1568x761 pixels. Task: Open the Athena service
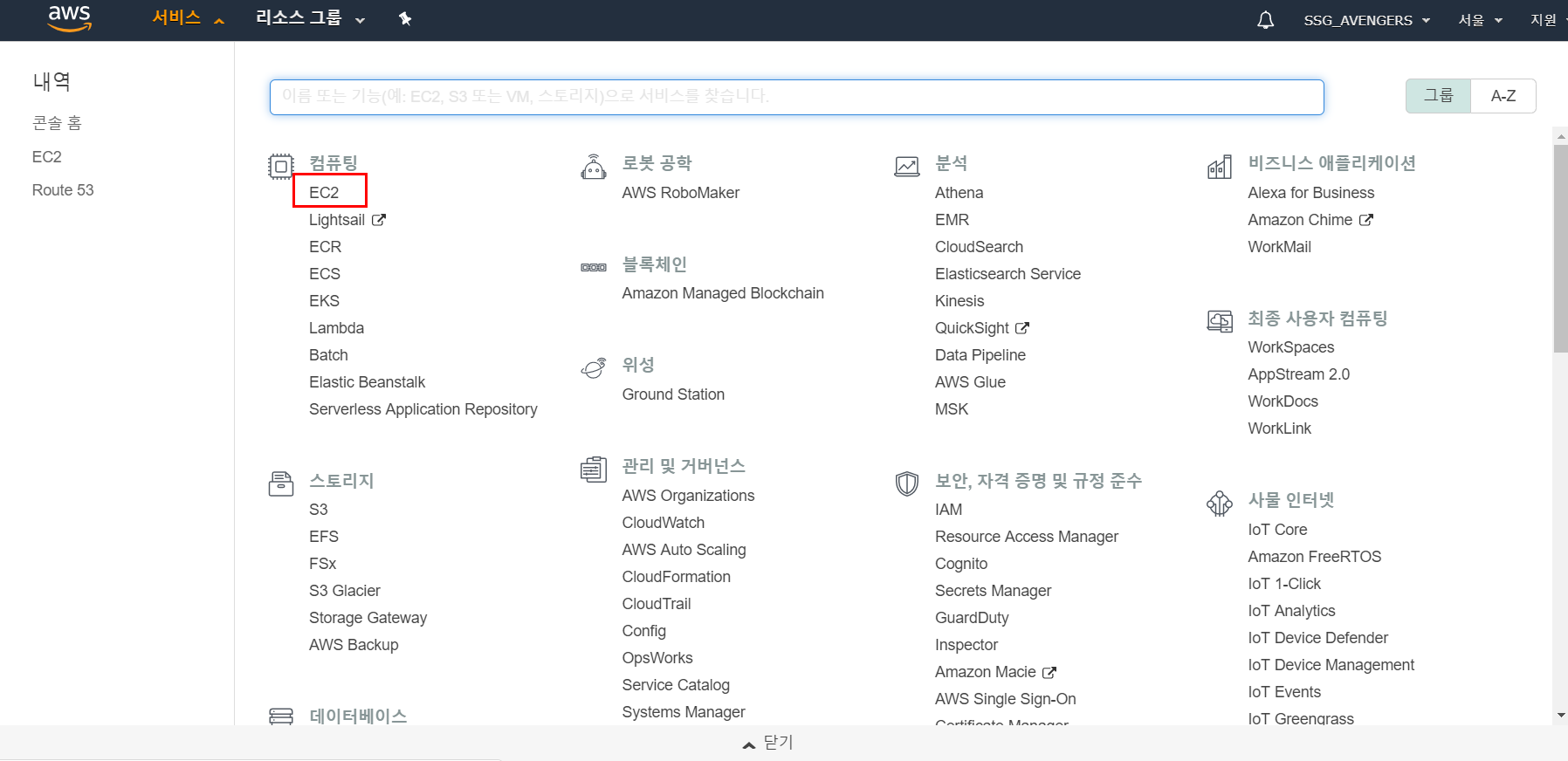click(x=959, y=193)
